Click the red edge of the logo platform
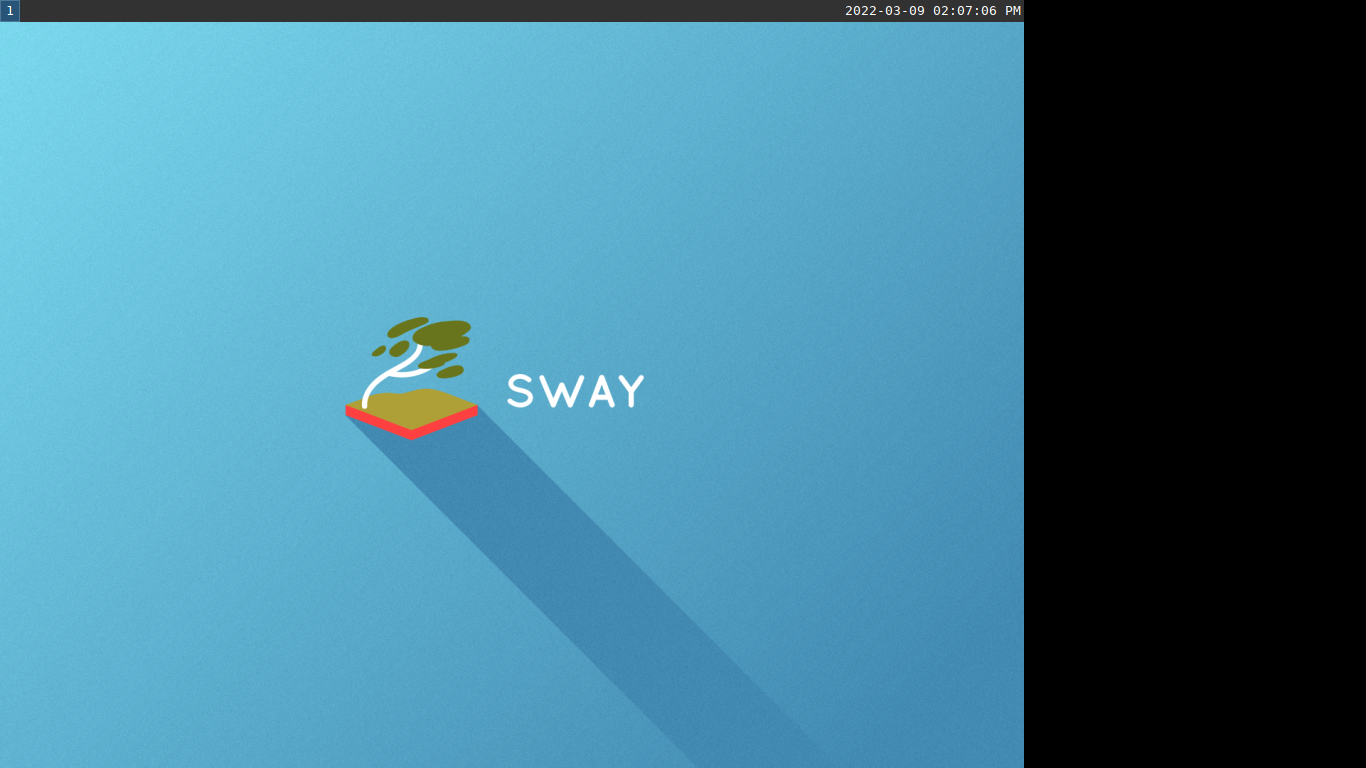This screenshot has width=1366, height=768. 411,424
